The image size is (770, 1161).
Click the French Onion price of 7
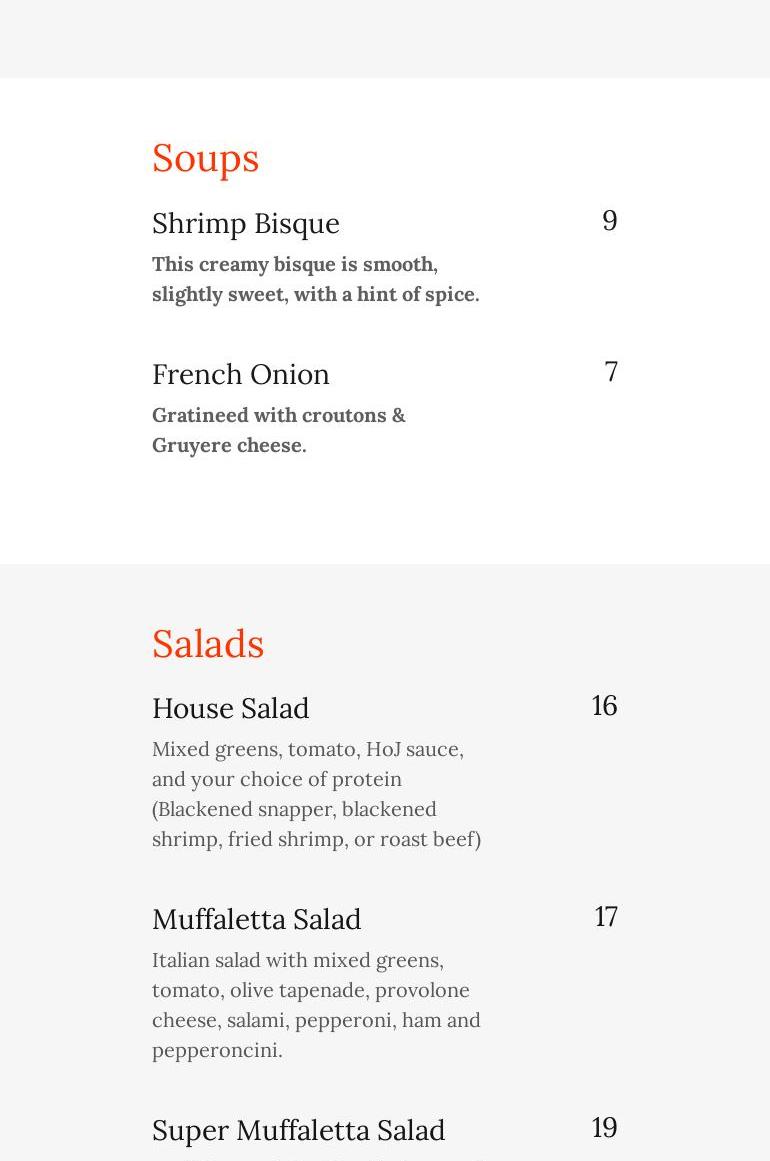(x=611, y=372)
